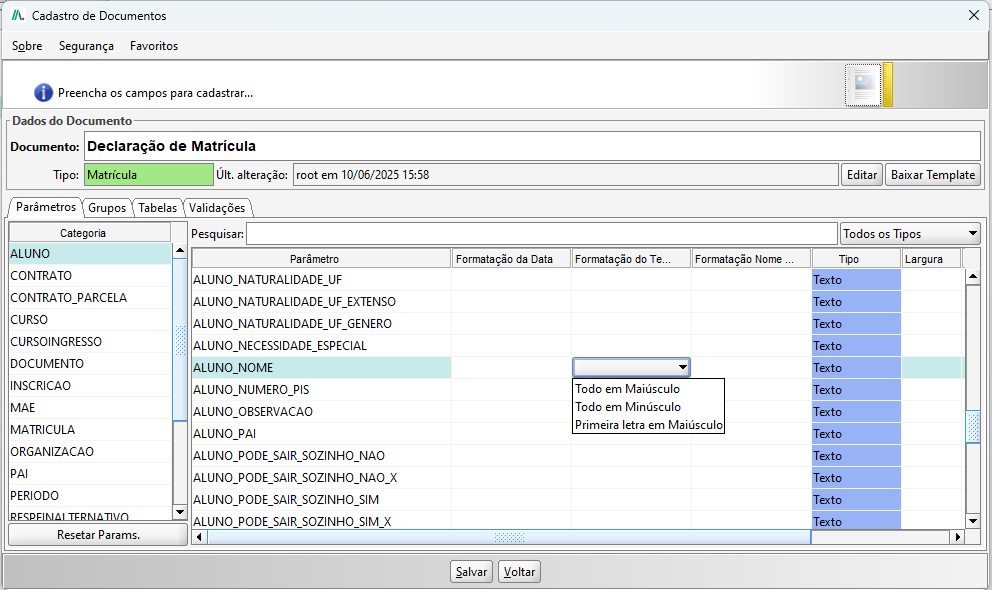Select the CONTRATO category

tap(90, 276)
